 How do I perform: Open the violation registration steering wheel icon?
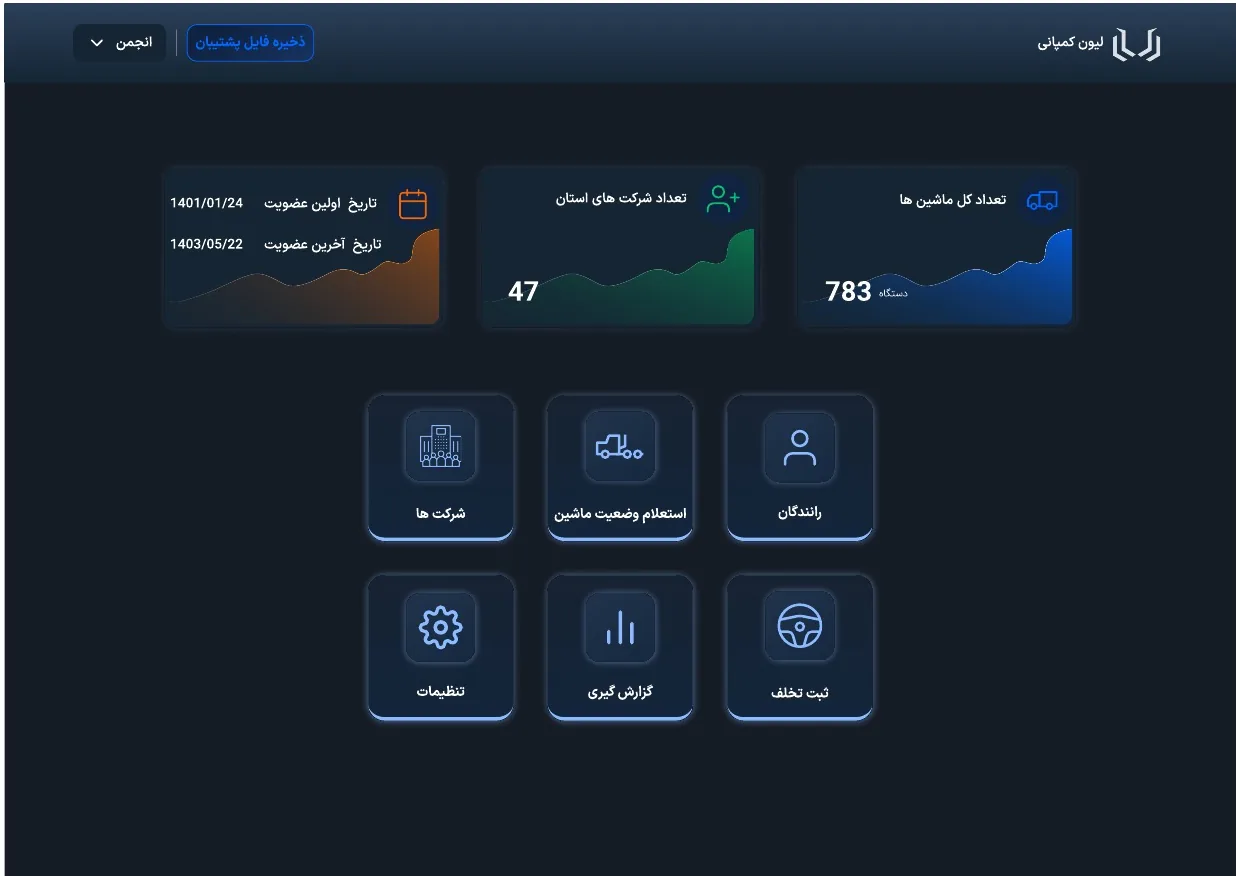point(800,626)
